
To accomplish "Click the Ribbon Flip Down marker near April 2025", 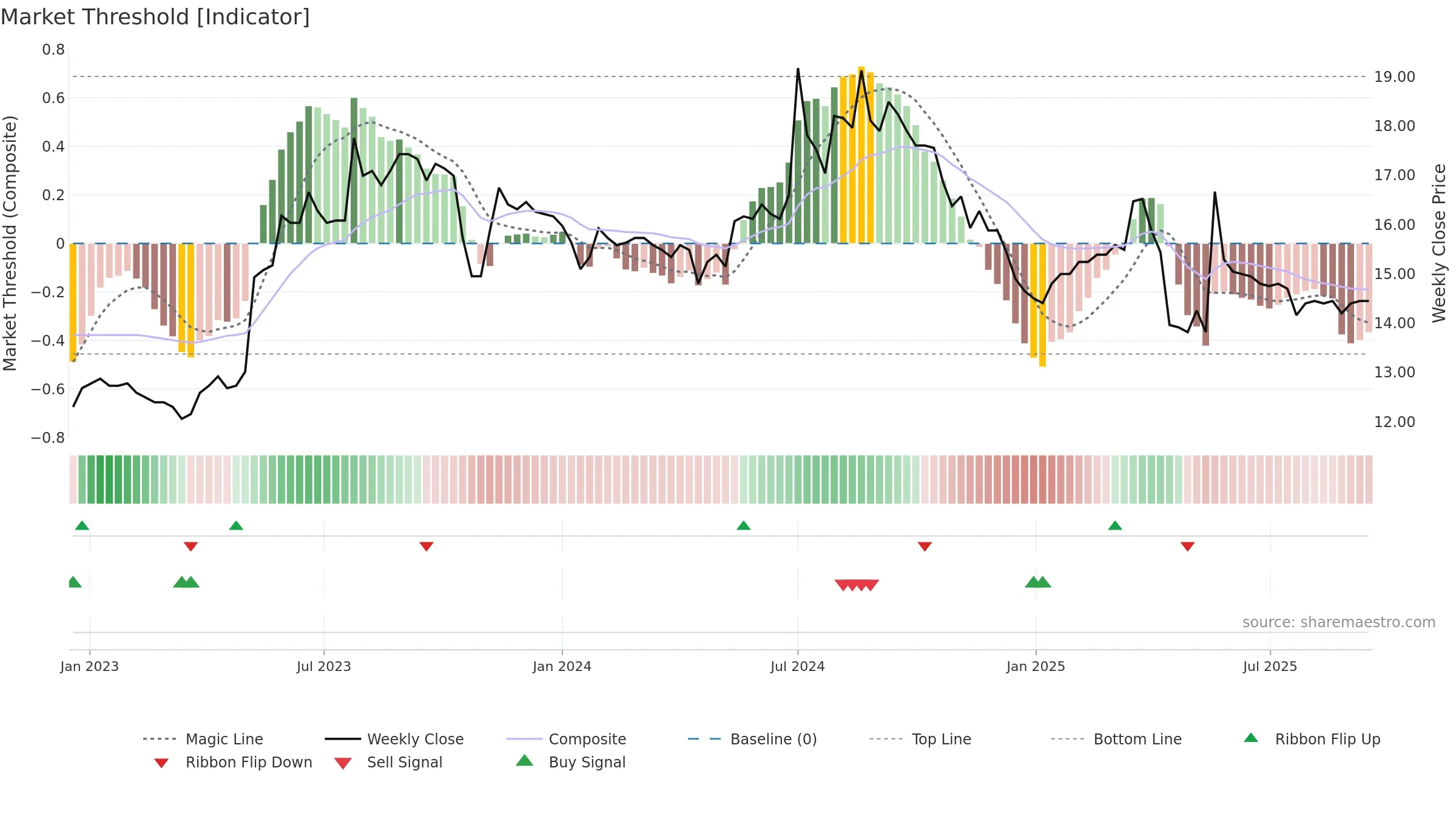I will (1188, 547).
